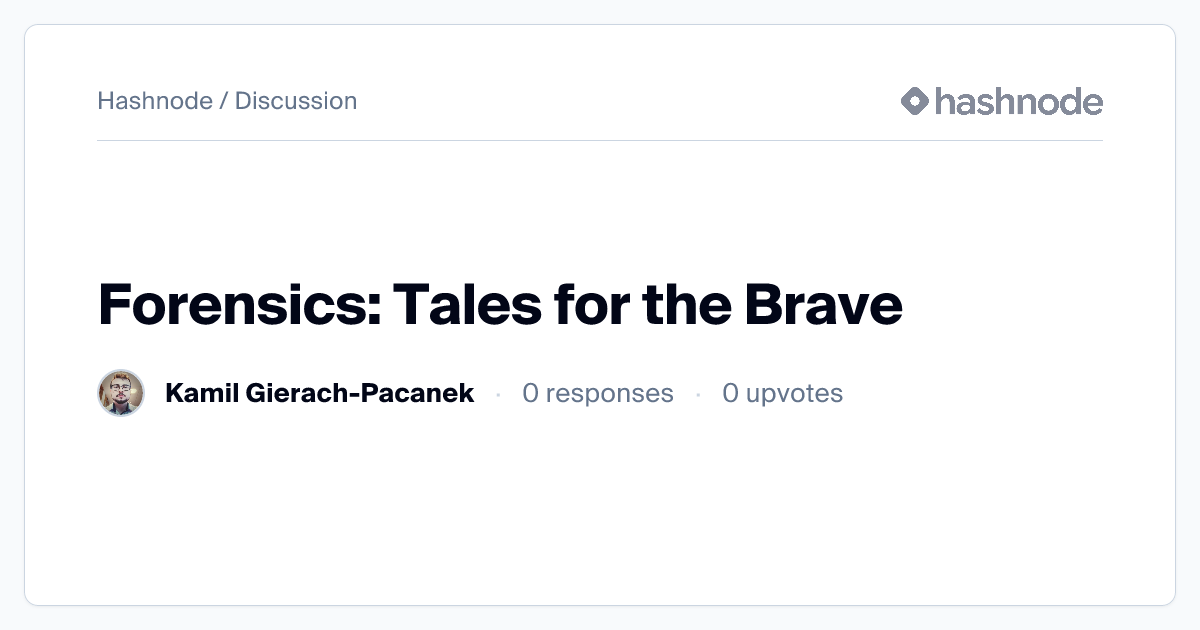1200x630 pixels.
Task: Click the slash separator in breadcrumb
Action: [224, 101]
